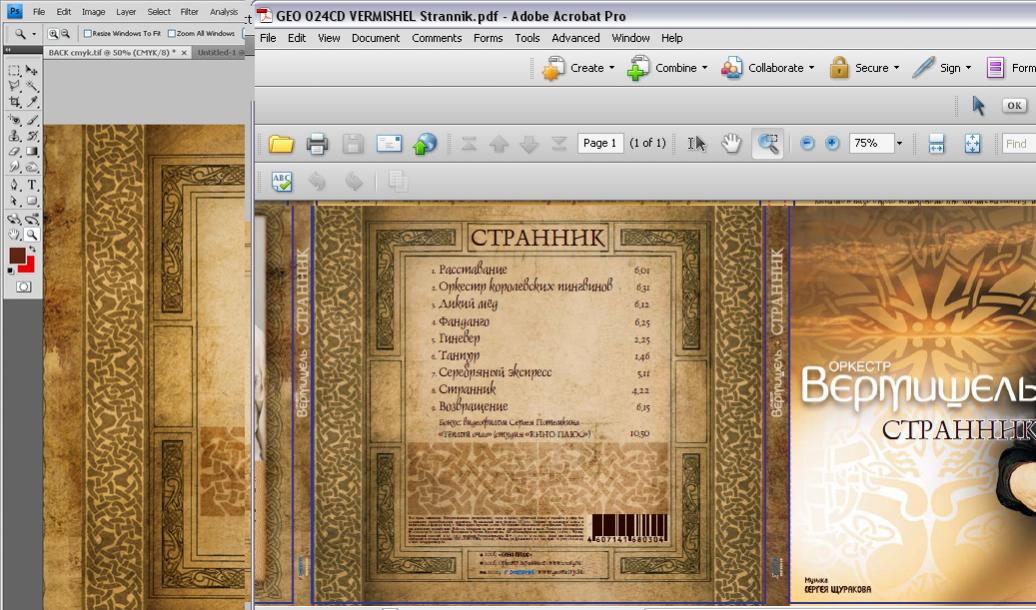Open Photoshop's Image menu
Image resolution: width=1036 pixels, height=610 pixels.
pos(93,12)
